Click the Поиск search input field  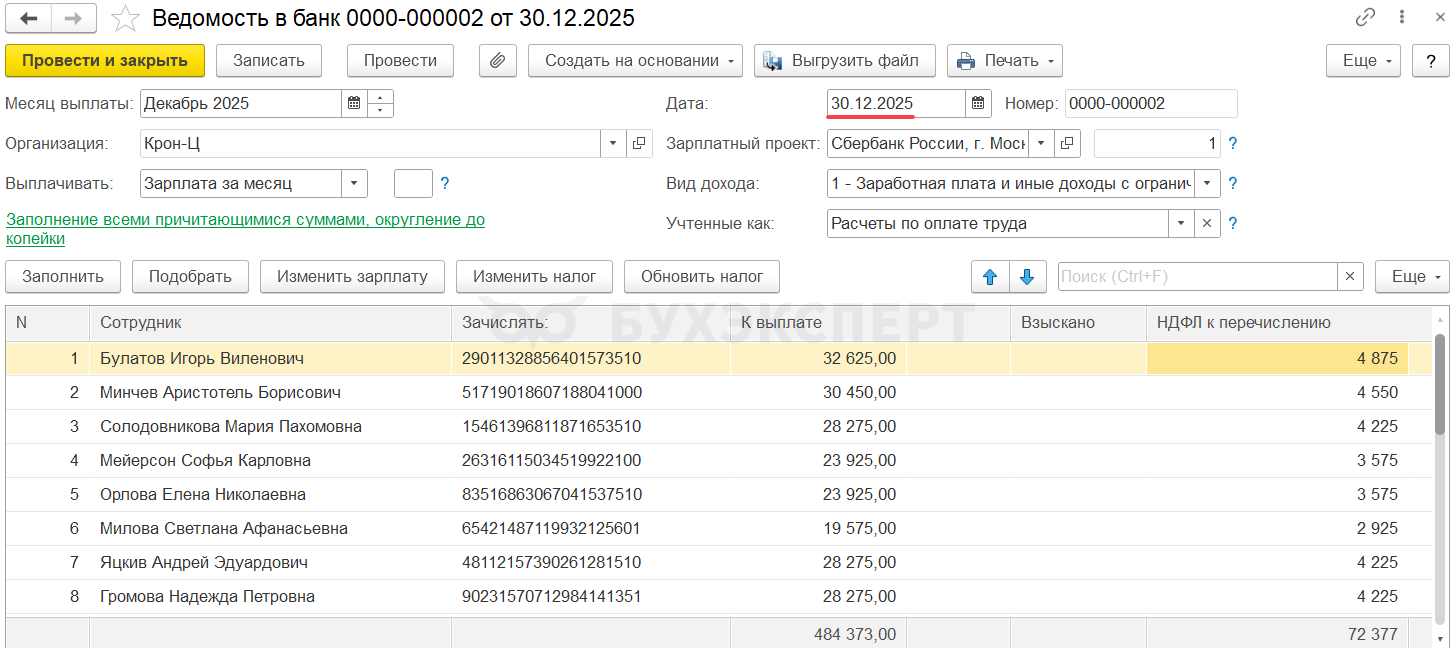coord(1196,276)
